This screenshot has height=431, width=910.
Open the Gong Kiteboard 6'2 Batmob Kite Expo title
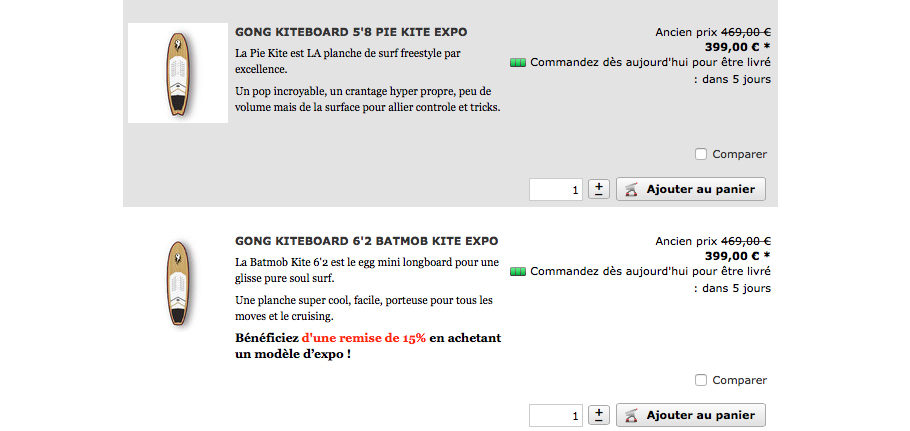(366, 241)
